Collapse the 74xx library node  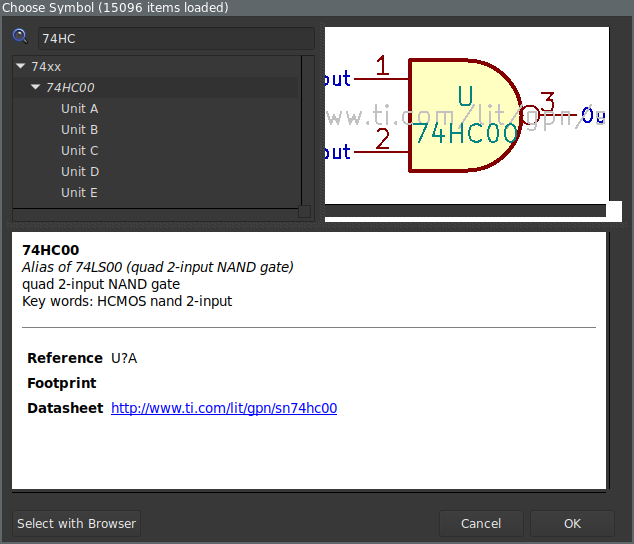point(21,66)
